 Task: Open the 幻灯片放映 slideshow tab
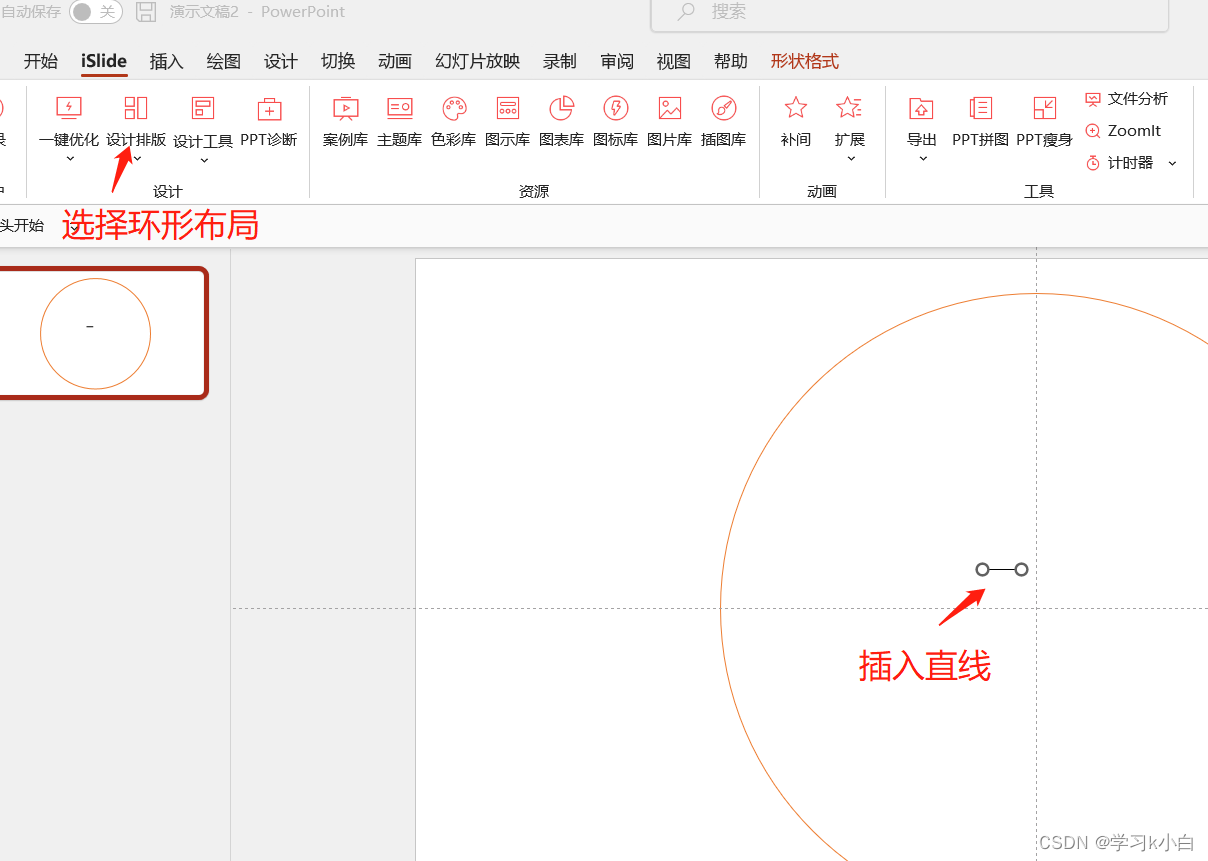tap(478, 62)
